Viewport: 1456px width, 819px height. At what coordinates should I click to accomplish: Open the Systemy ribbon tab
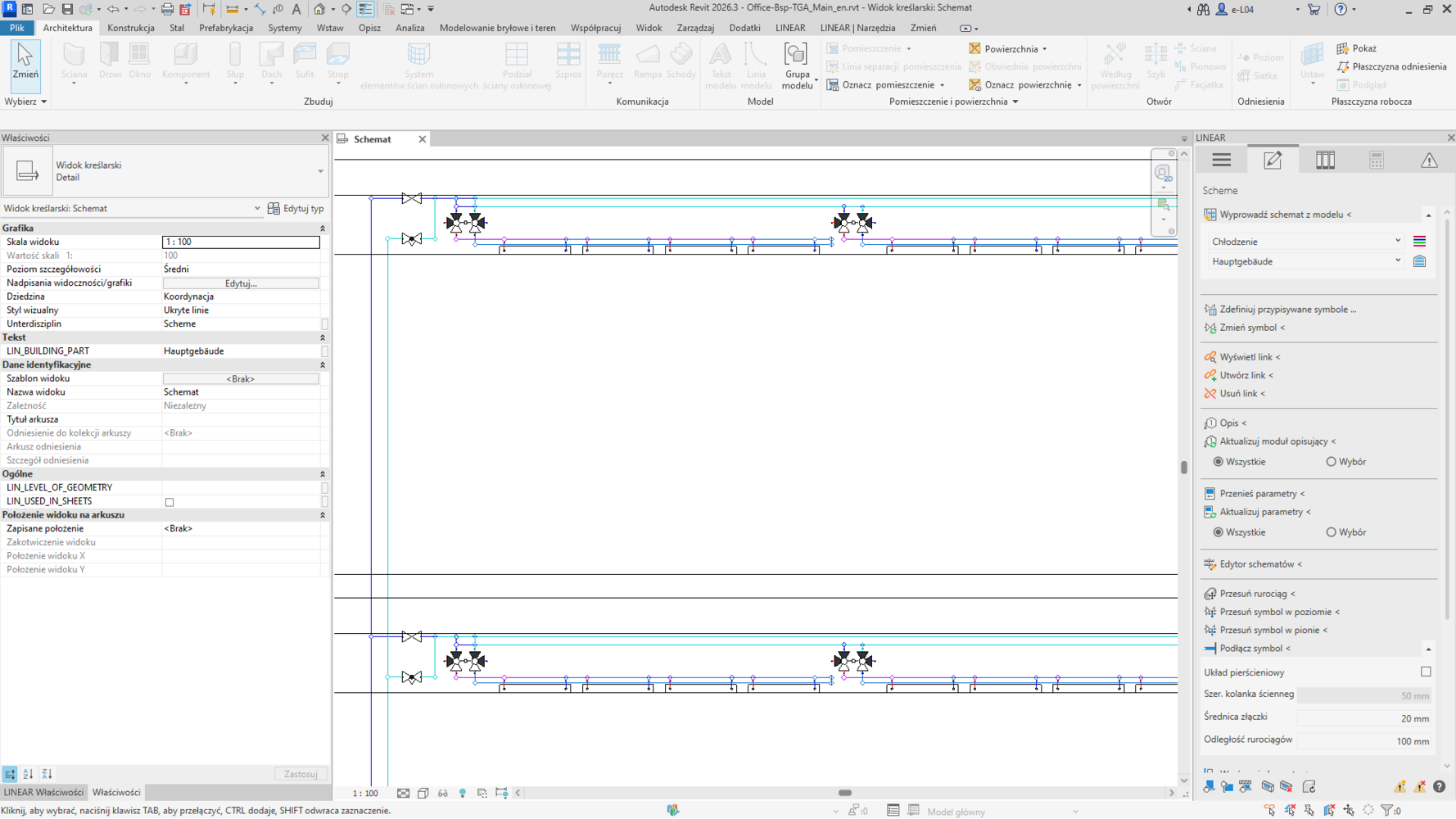284,28
